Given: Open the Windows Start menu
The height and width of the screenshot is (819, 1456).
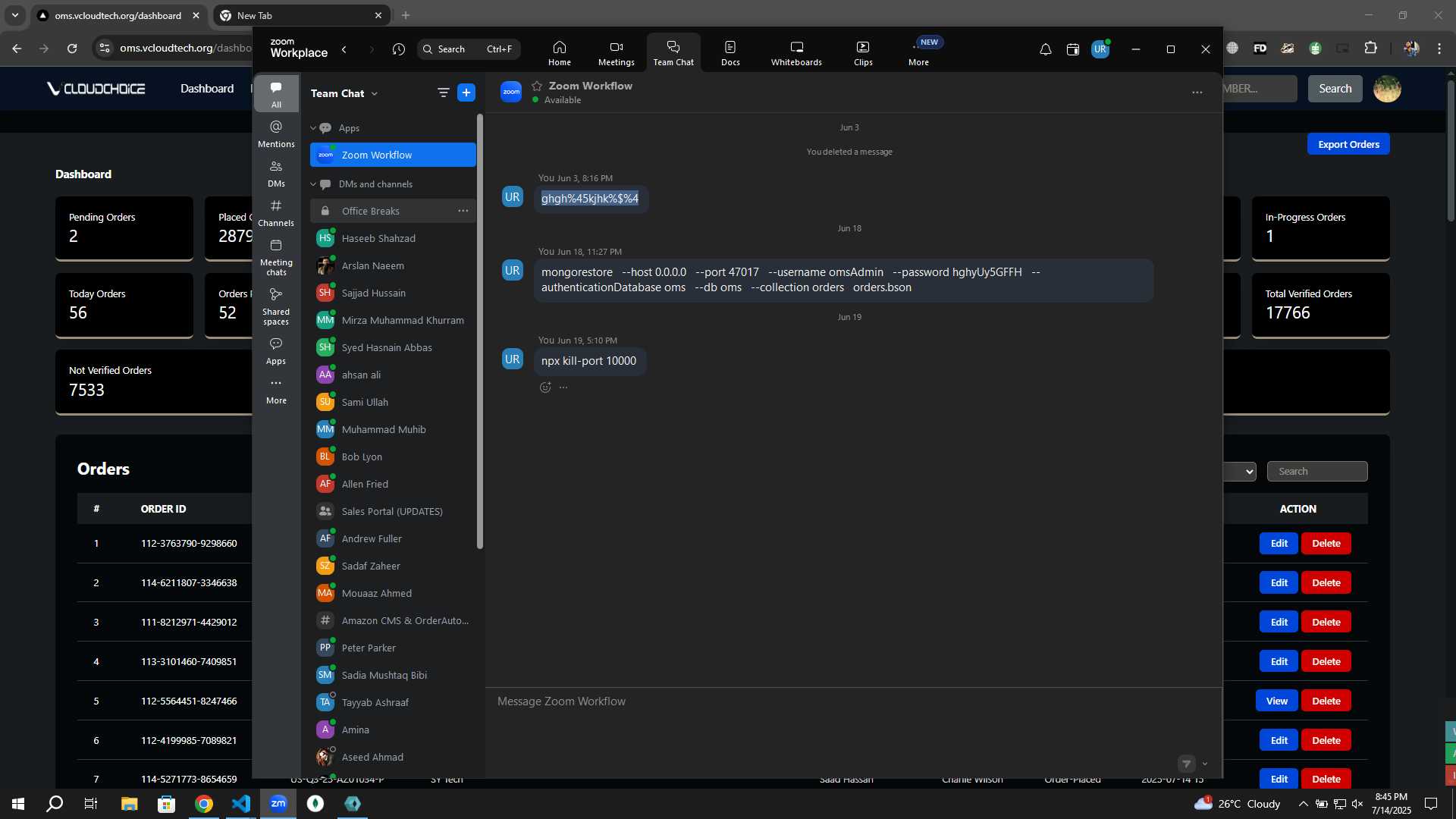Looking at the screenshot, I should coord(18,803).
